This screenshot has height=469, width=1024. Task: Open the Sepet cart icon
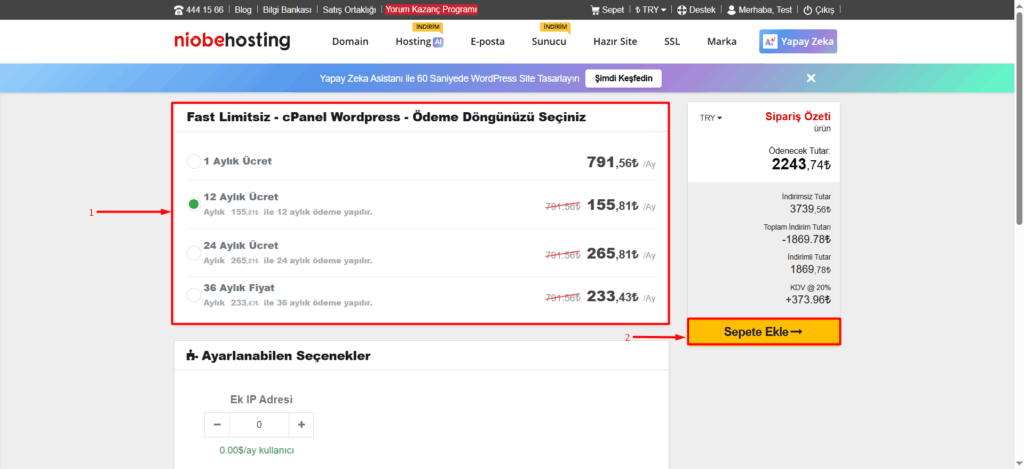coord(594,10)
